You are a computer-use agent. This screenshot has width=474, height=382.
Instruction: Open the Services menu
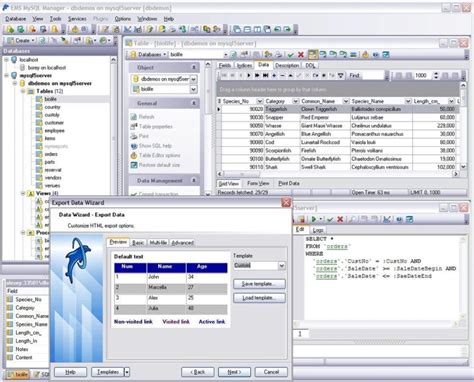click(77, 19)
